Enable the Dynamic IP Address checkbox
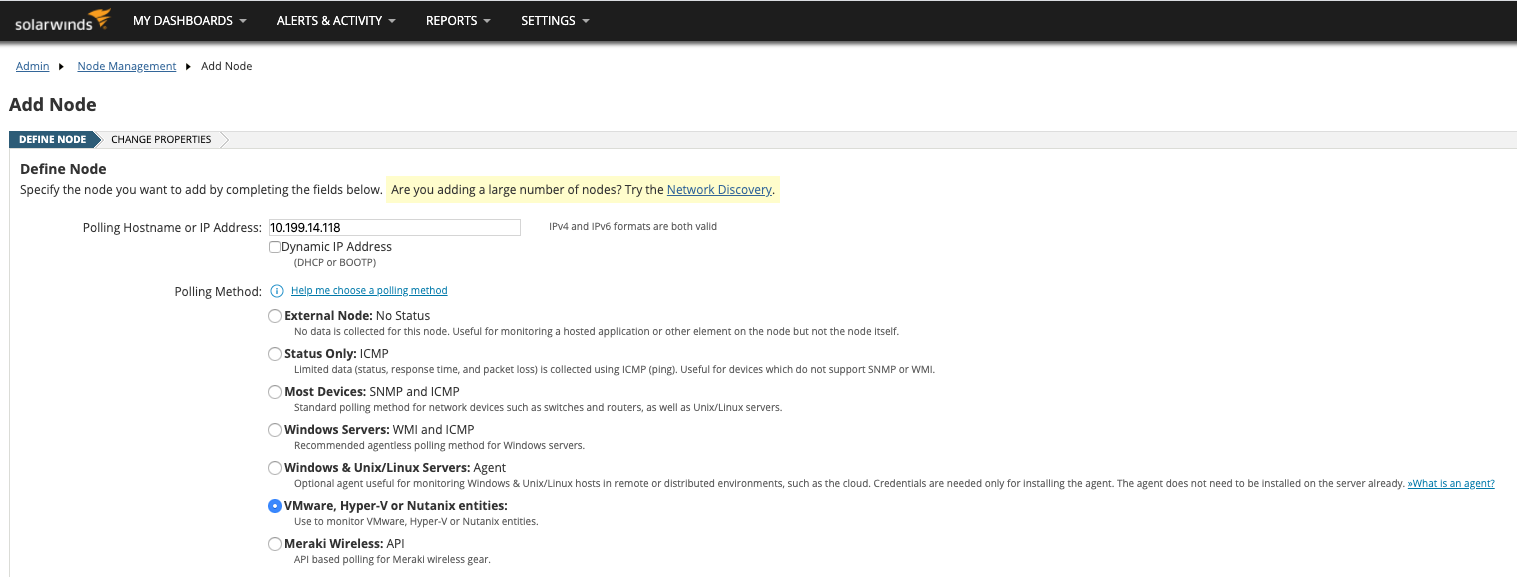The height and width of the screenshot is (577, 1517). point(275,247)
